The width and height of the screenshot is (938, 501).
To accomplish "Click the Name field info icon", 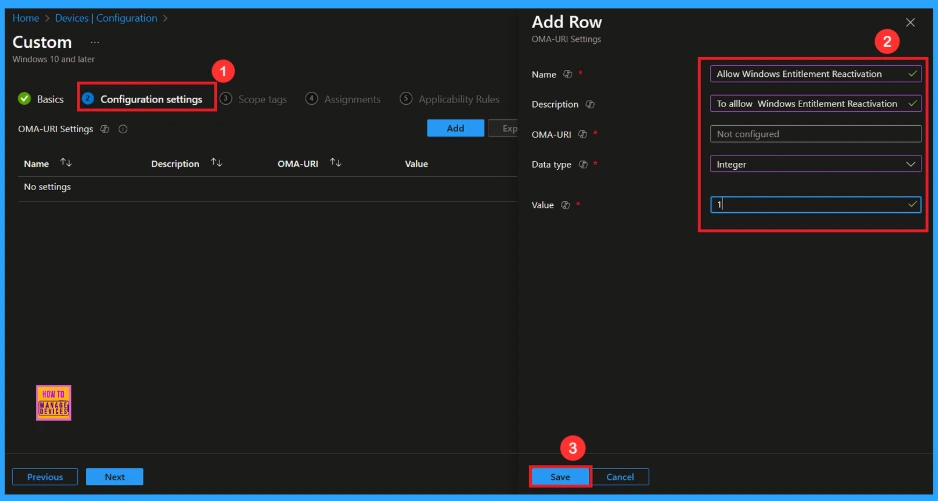I will [x=567, y=74].
